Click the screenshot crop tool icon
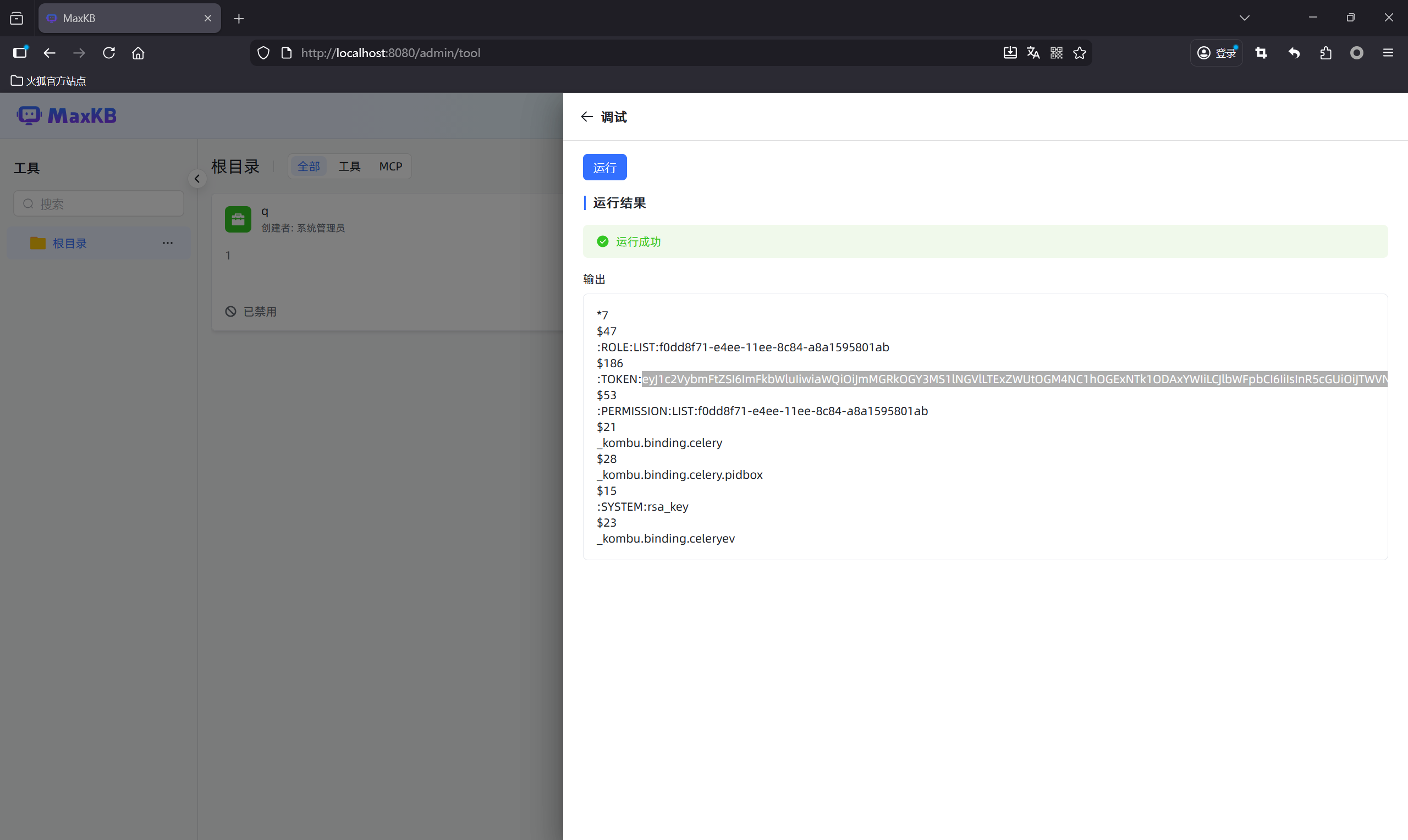 point(1261,53)
